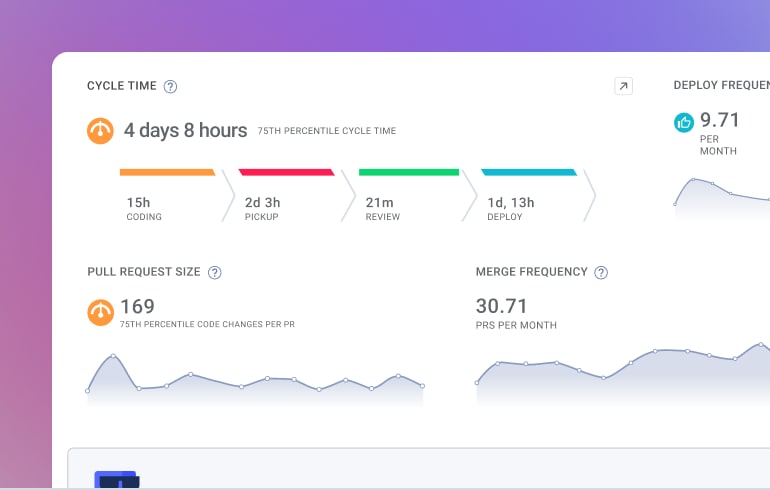Open Pull Request Size help icon

215,272
